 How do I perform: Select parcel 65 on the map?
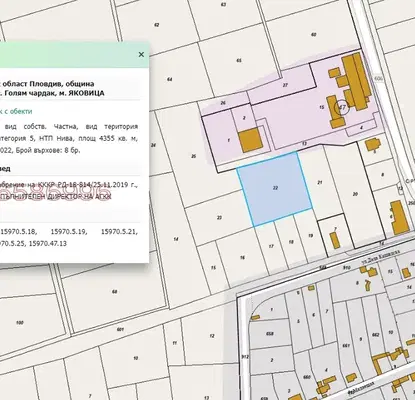(239, 61)
